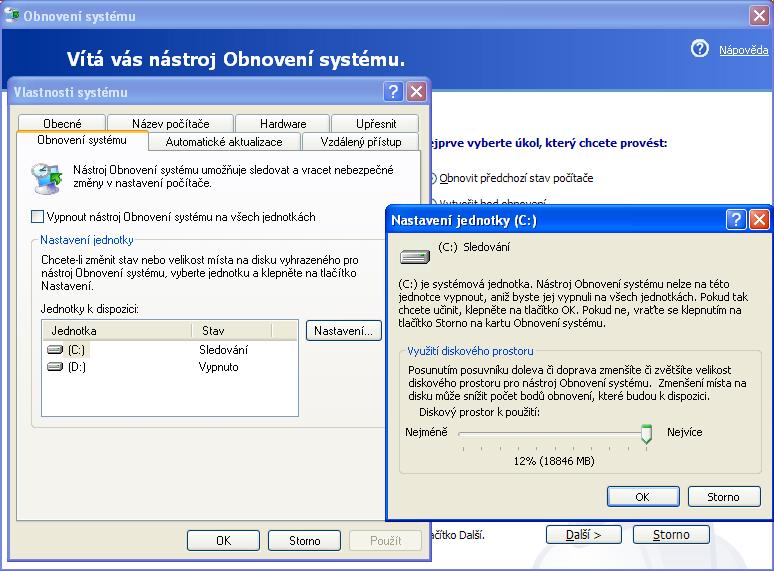Open the Obecné tab

point(62,123)
